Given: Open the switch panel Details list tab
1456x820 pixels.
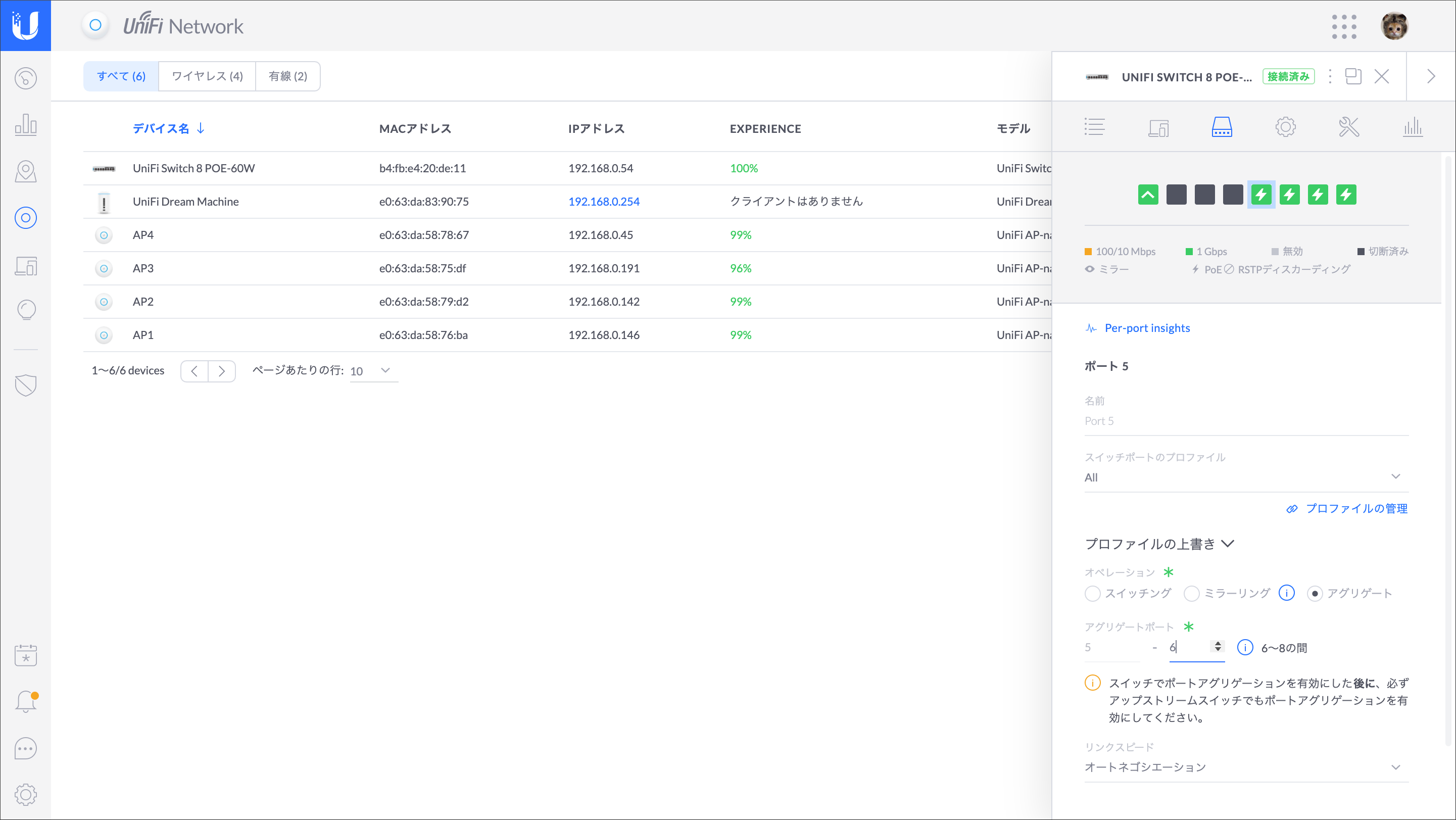Looking at the screenshot, I should click(1094, 127).
